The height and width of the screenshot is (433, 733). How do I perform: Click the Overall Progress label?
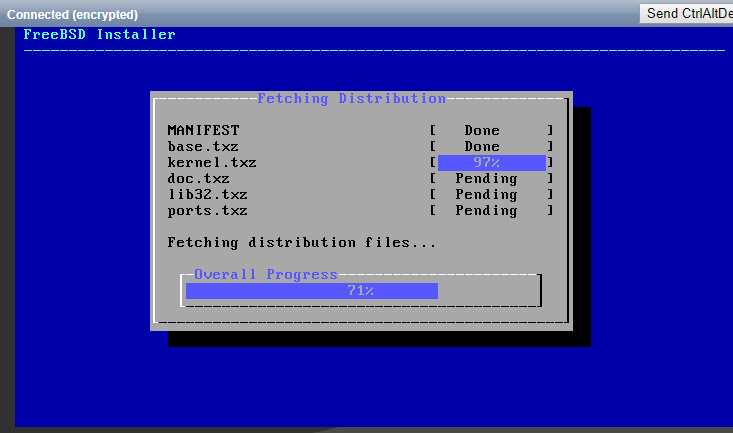(266, 274)
